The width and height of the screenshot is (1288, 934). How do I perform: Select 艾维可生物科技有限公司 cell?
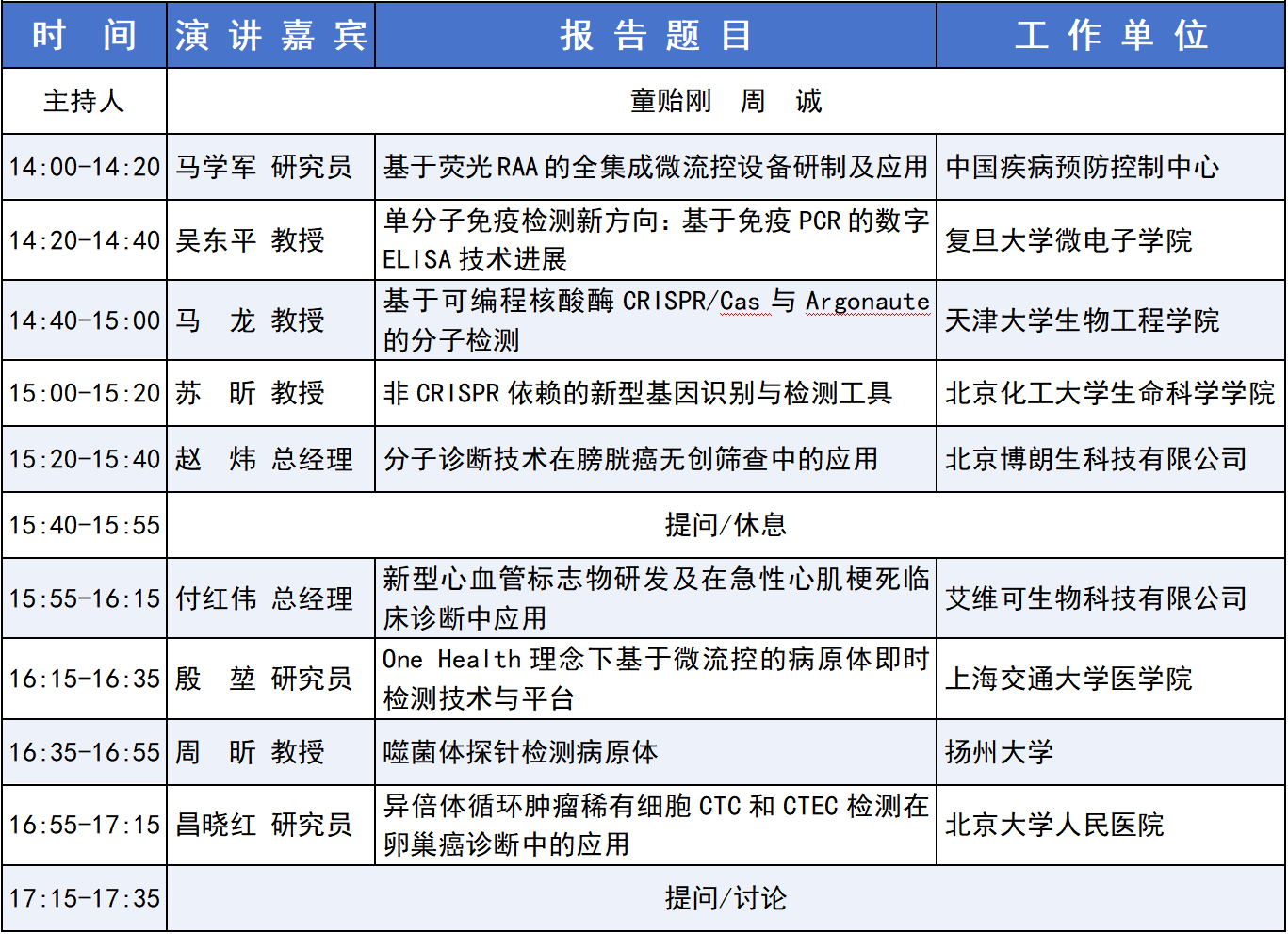click(x=1111, y=598)
